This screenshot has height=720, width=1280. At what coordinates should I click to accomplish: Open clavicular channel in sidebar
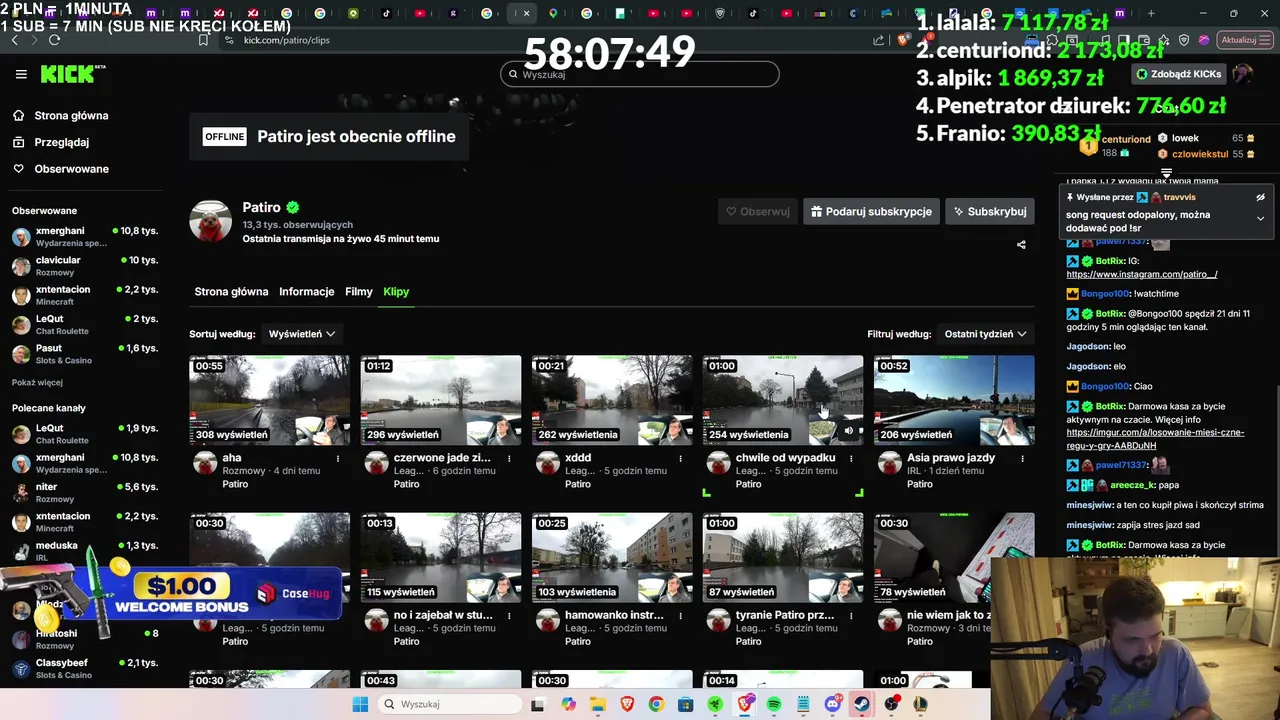(85, 266)
